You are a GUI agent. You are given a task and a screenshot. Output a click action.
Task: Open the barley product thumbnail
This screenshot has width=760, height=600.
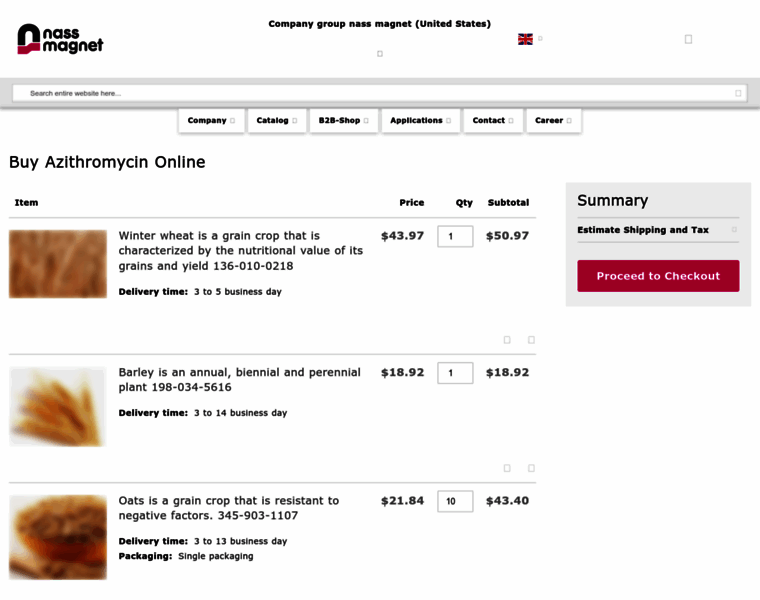pyautogui.click(x=58, y=407)
